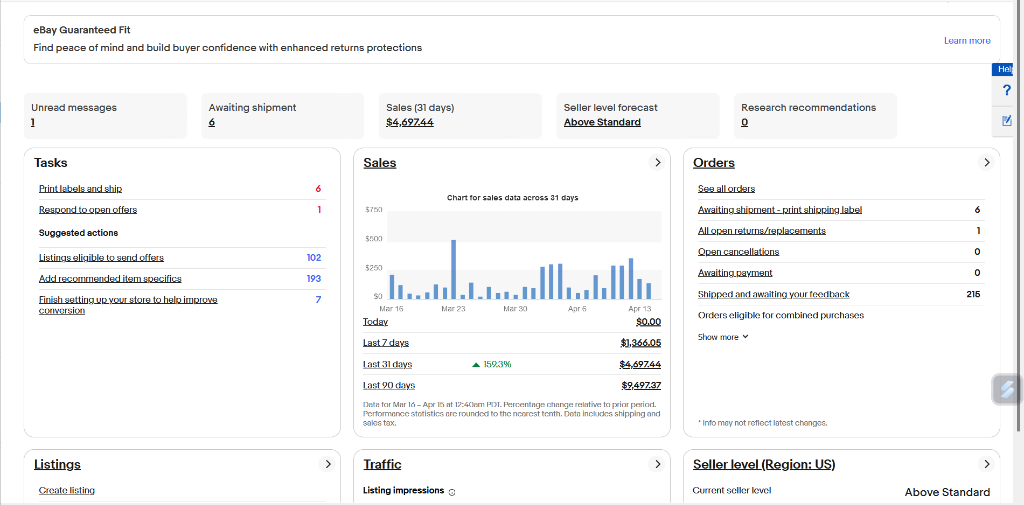1024x505 pixels.
Task: Click the floating extension icon at right edge
Action: coord(1006,389)
